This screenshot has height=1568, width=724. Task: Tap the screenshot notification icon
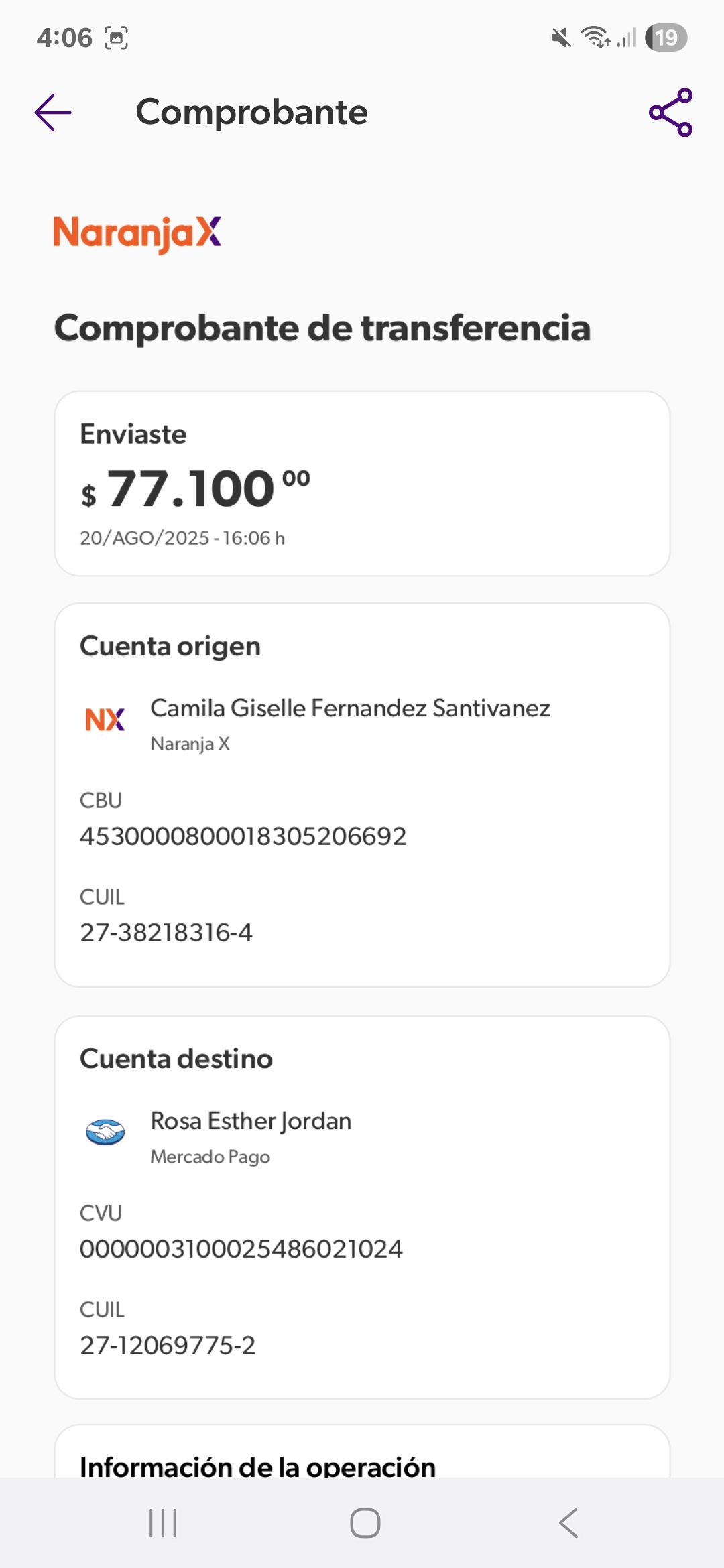[117, 38]
